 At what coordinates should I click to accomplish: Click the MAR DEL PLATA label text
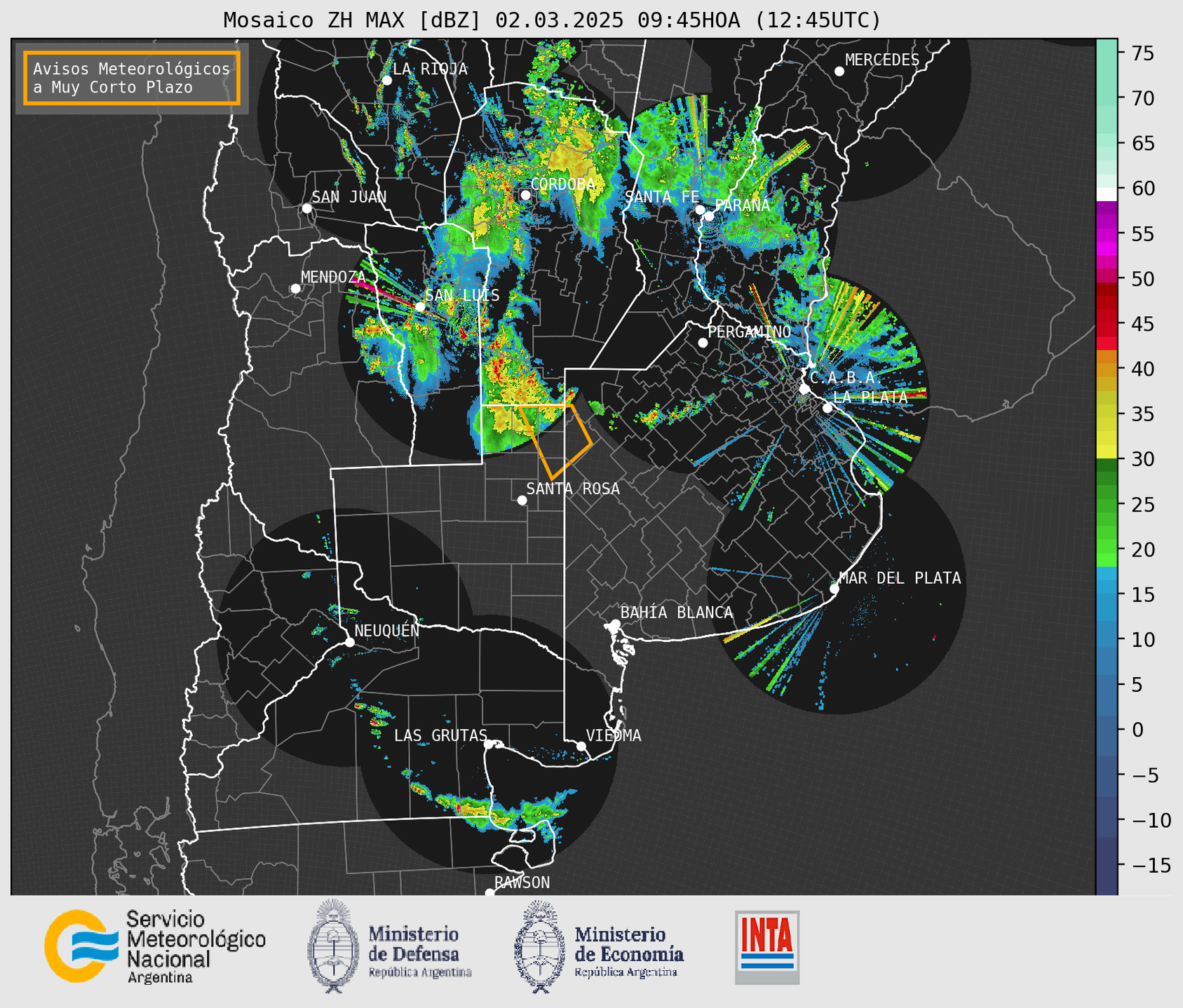(900, 578)
